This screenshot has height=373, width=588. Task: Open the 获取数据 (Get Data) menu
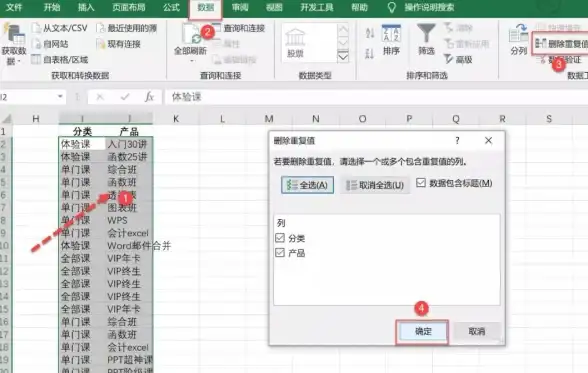(x=14, y=44)
